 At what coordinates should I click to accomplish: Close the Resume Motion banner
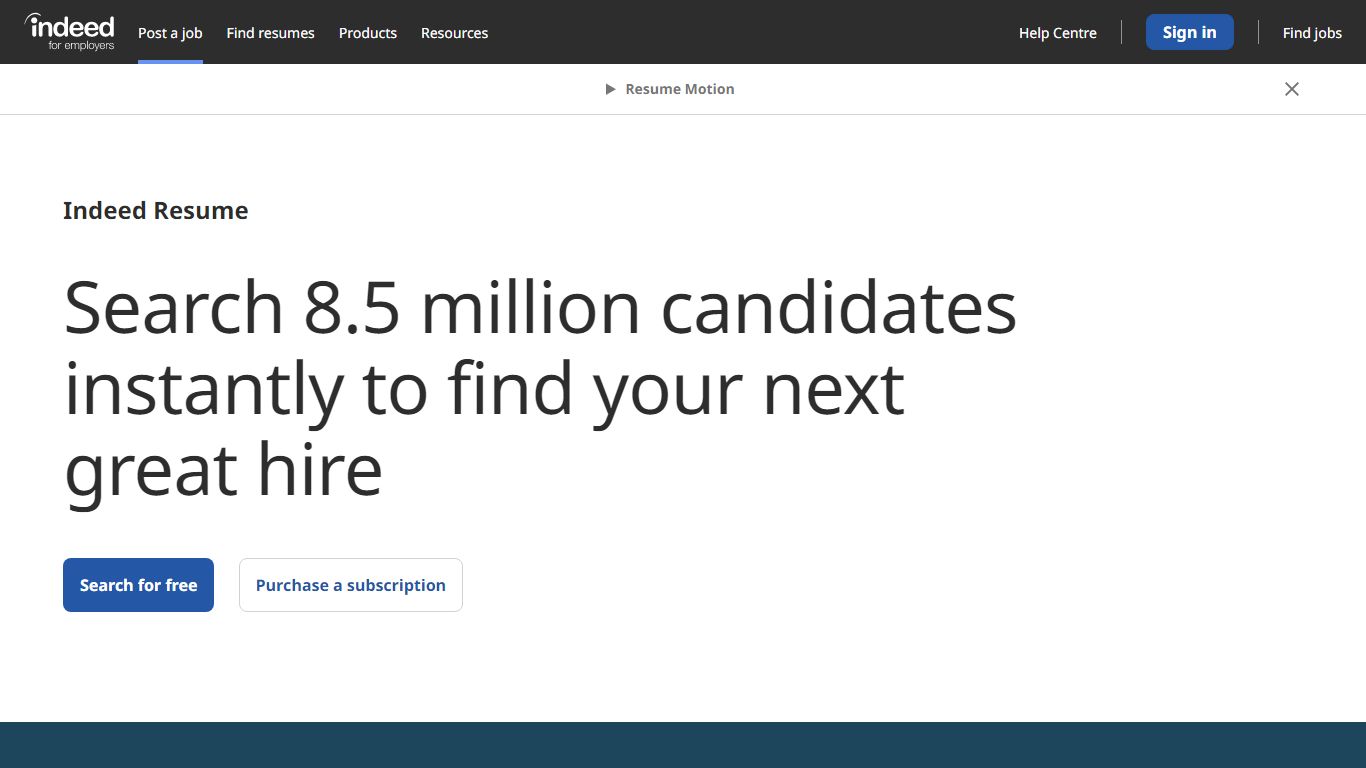tap(1292, 89)
